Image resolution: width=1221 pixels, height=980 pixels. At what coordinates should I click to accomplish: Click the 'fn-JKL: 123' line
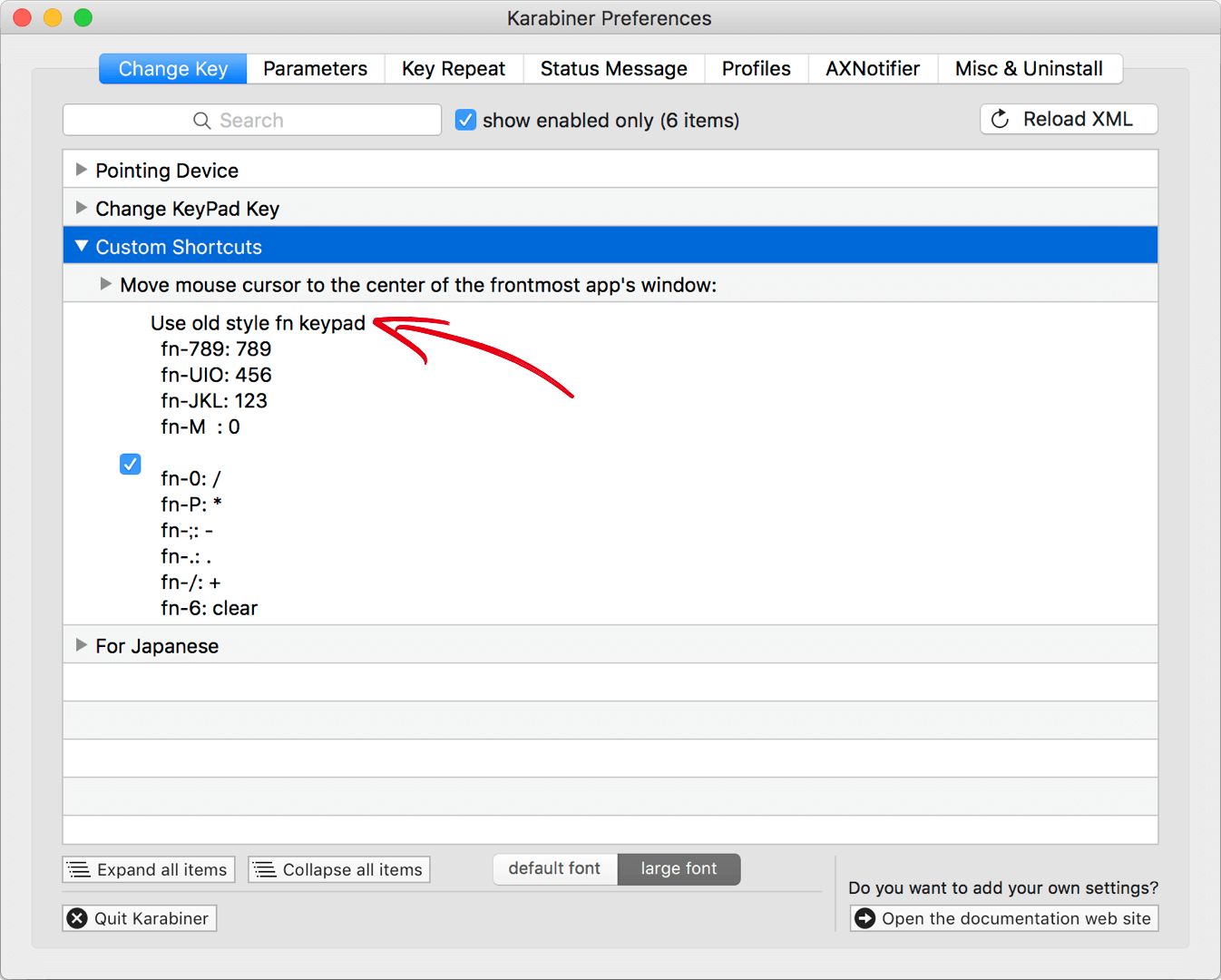coord(214,400)
